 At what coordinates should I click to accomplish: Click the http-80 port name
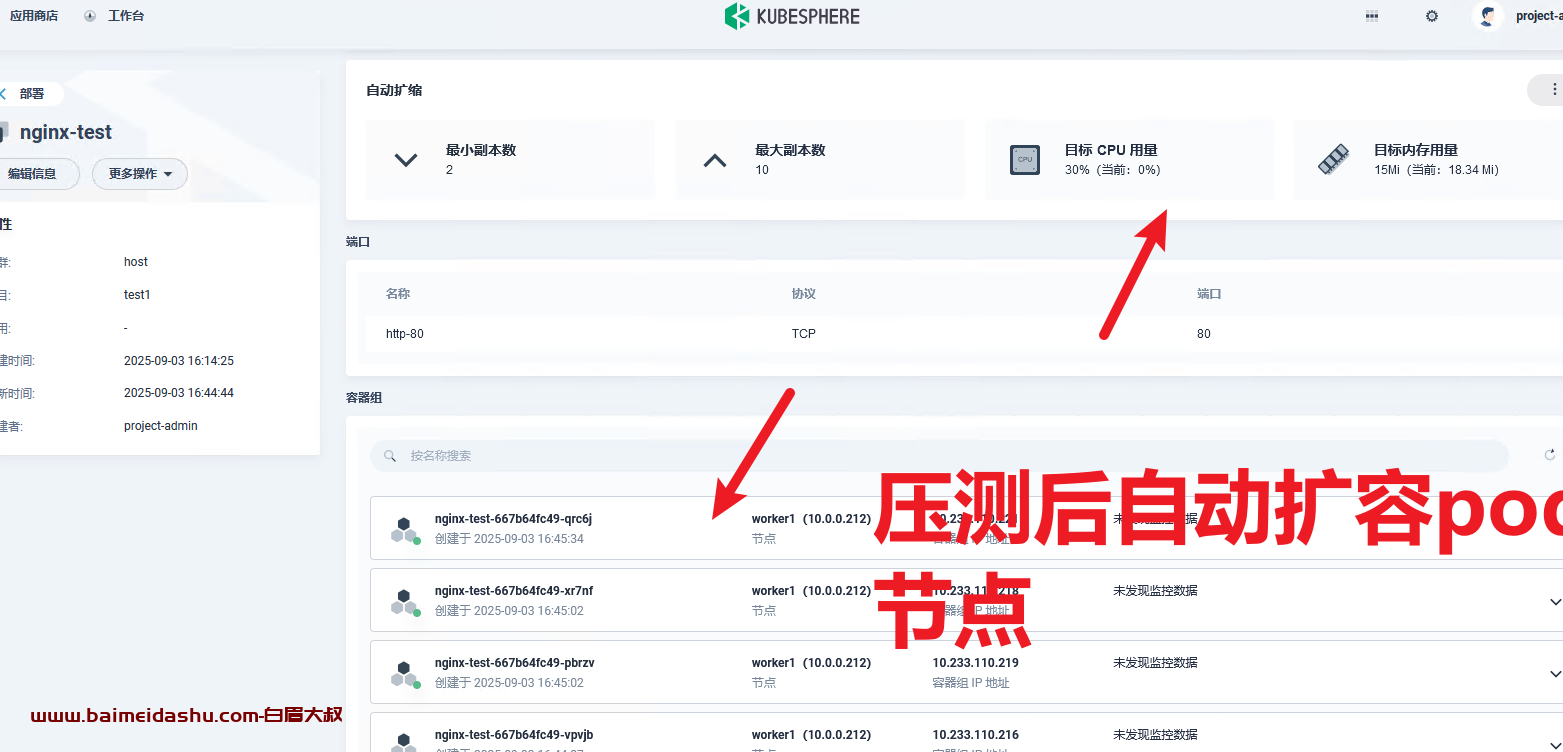point(405,334)
